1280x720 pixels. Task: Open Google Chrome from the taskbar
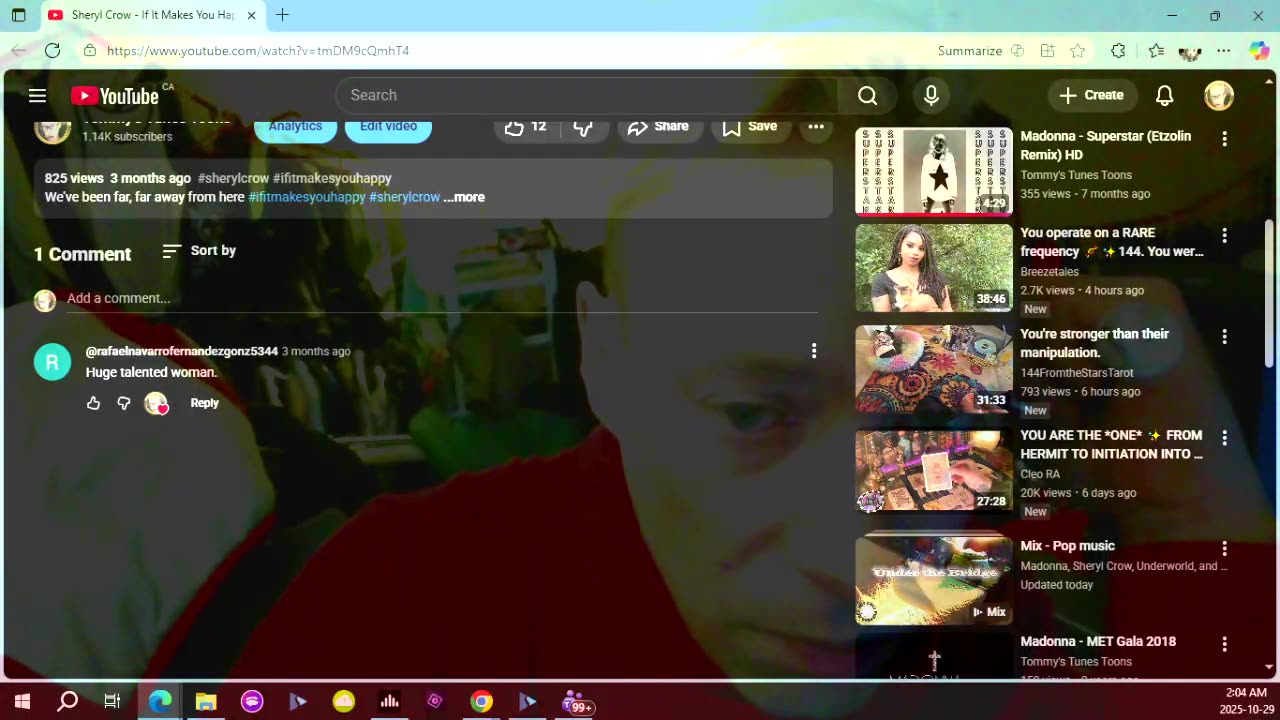(x=482, y=702)
